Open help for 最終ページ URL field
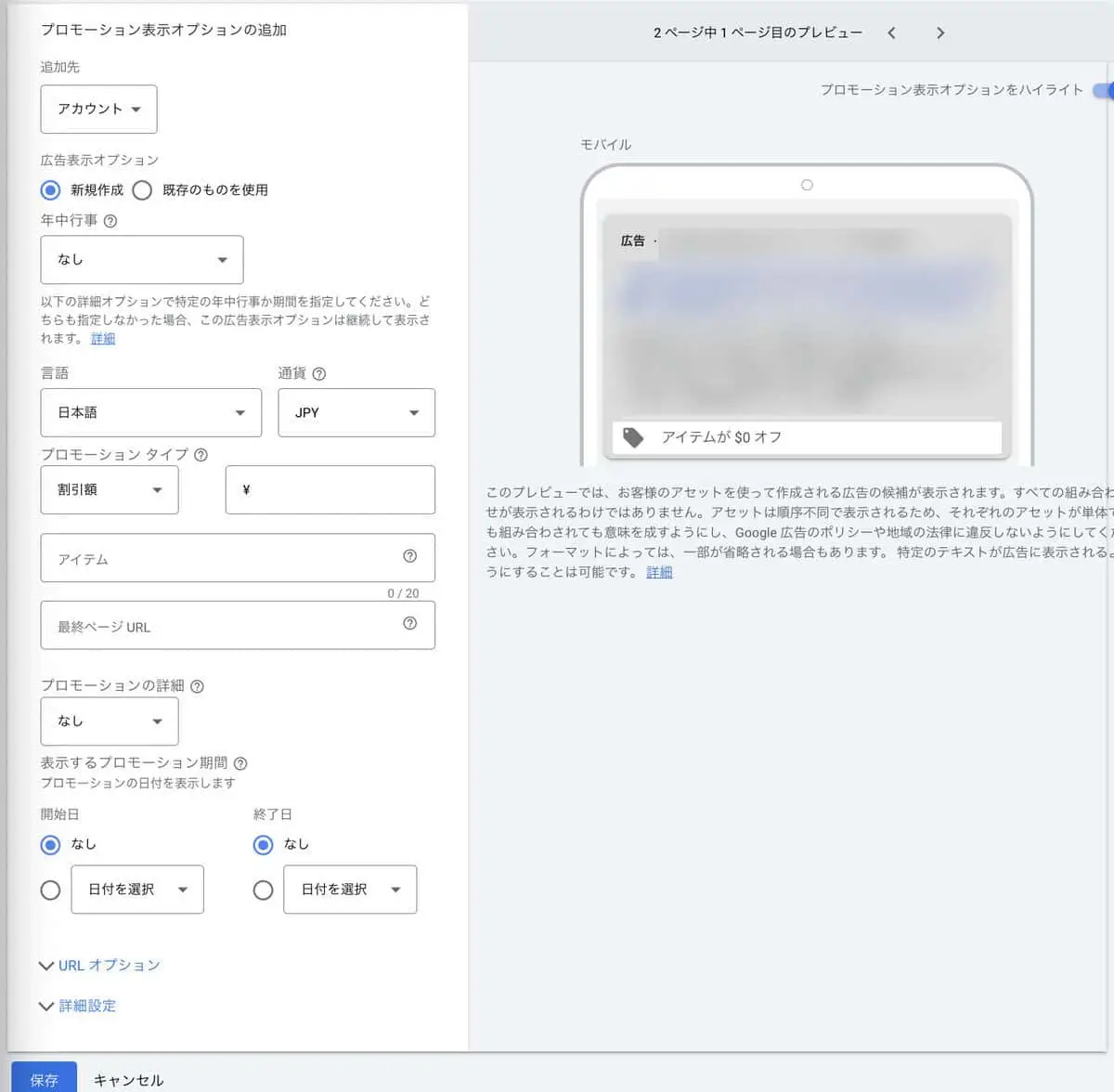 click(x=409, y=623)
